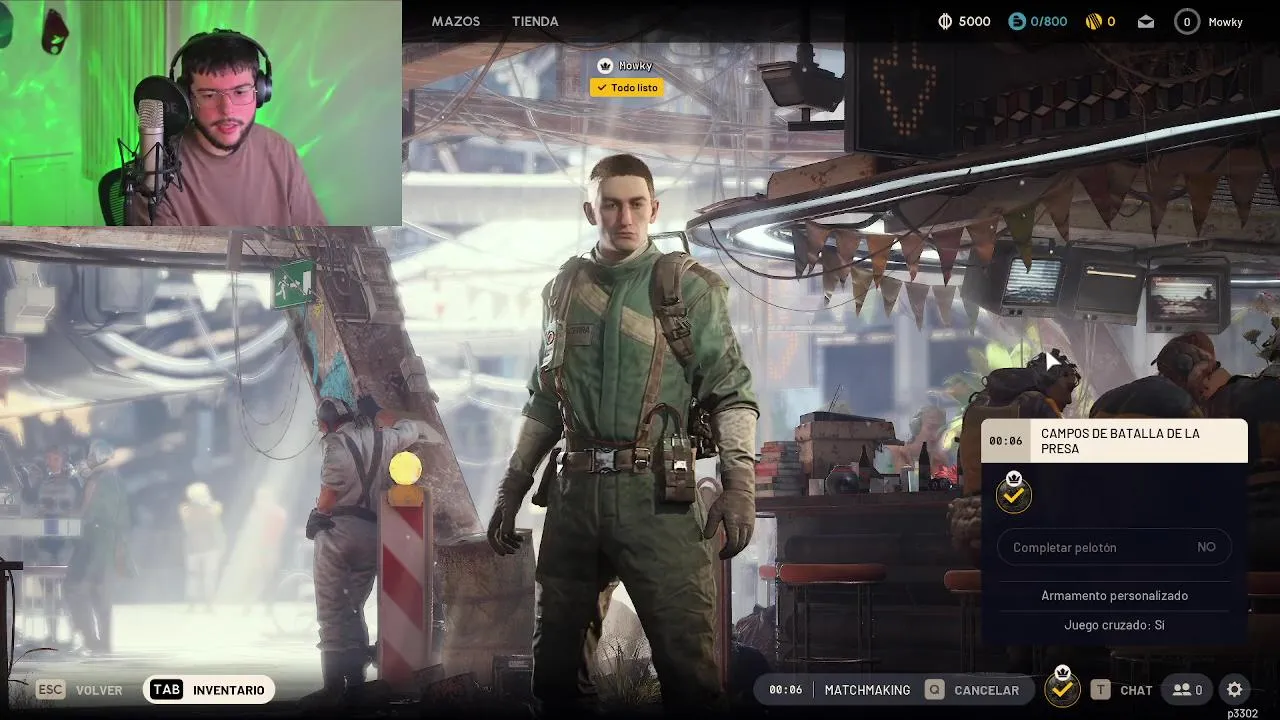Click the 00:06 timer in the match panel
This screenshot has height=720, width=1280.
(1006, 441)
